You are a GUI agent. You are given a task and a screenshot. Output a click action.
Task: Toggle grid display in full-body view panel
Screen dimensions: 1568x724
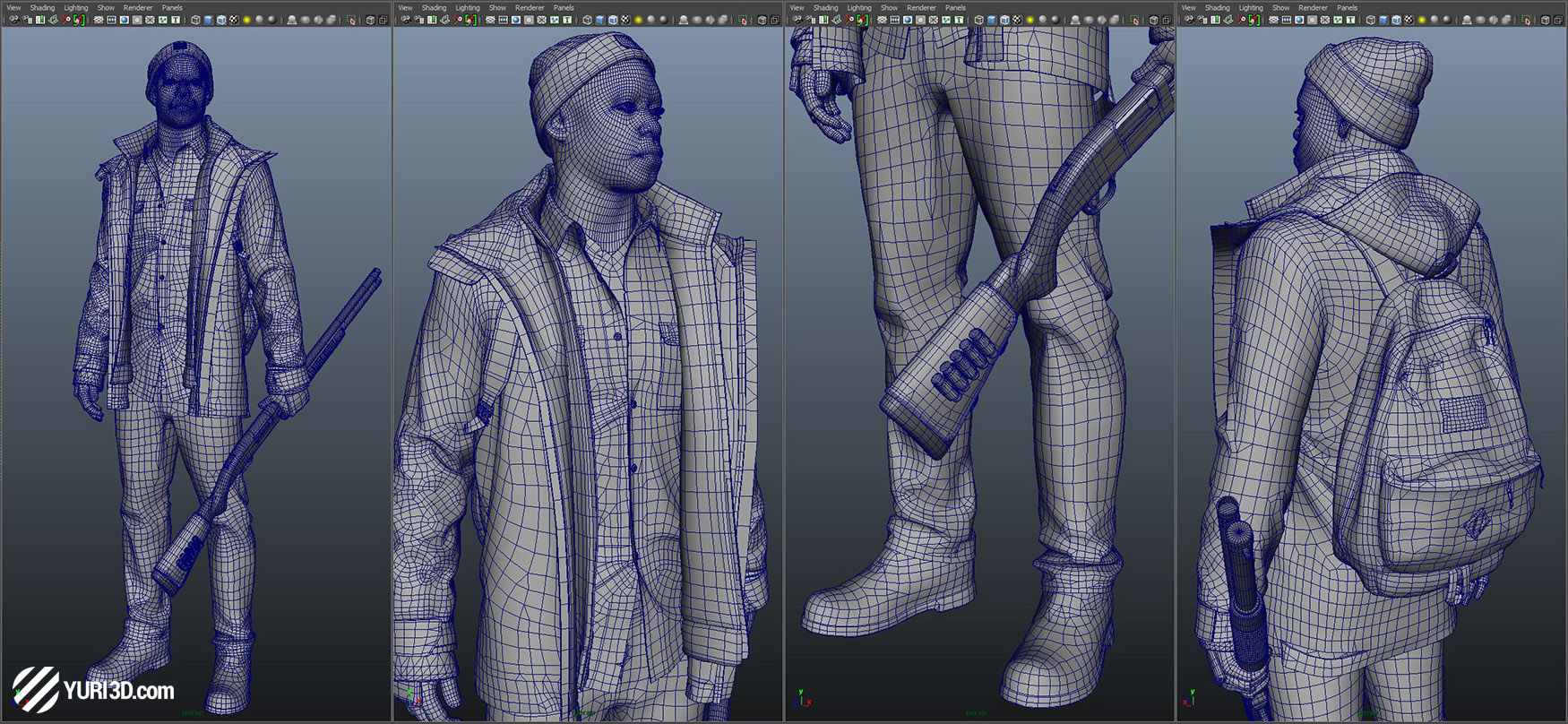click(x=99, y=20)
